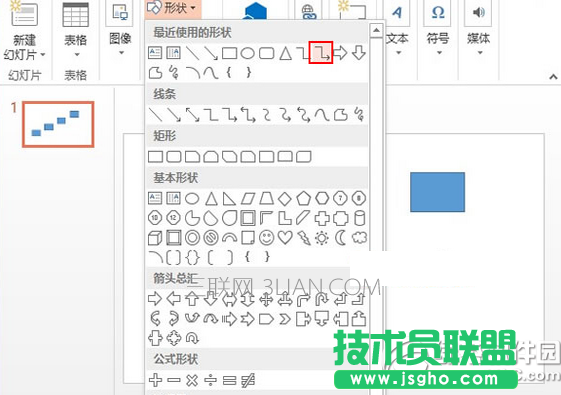Select the text box in recently used shapes

click(x=155, y=53)
